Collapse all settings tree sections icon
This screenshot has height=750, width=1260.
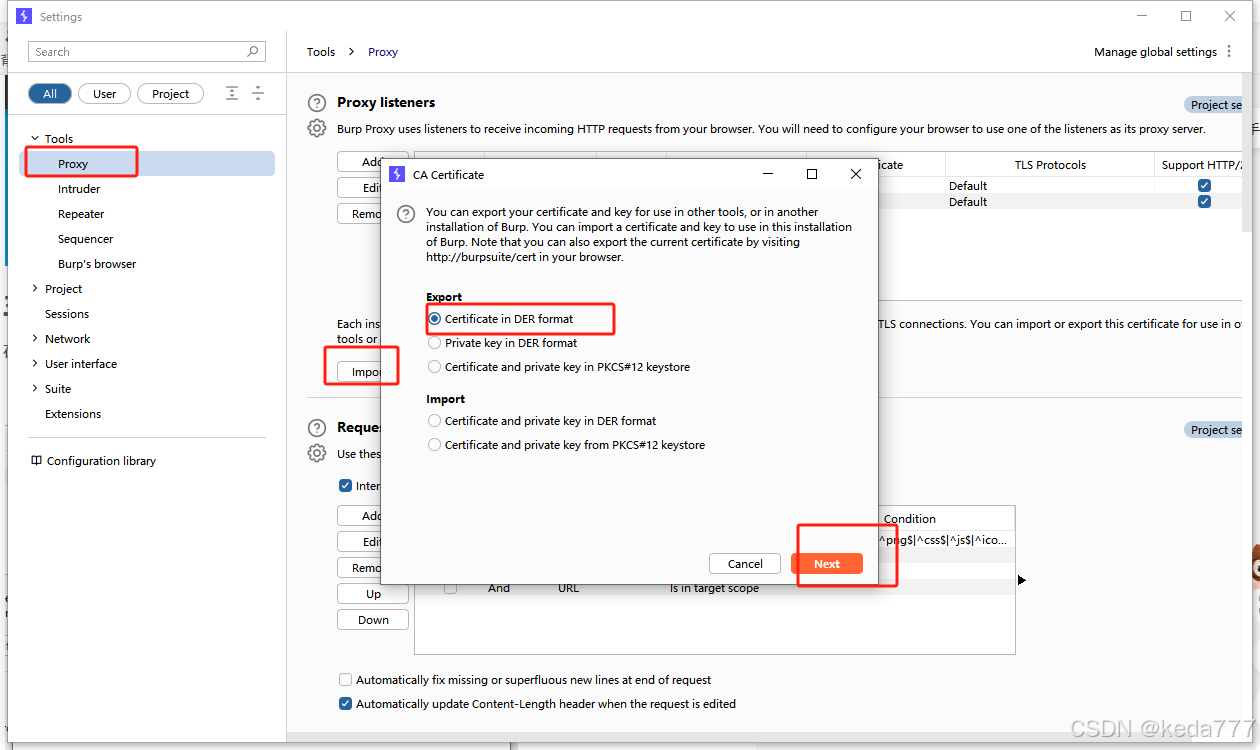pos(258,93)
